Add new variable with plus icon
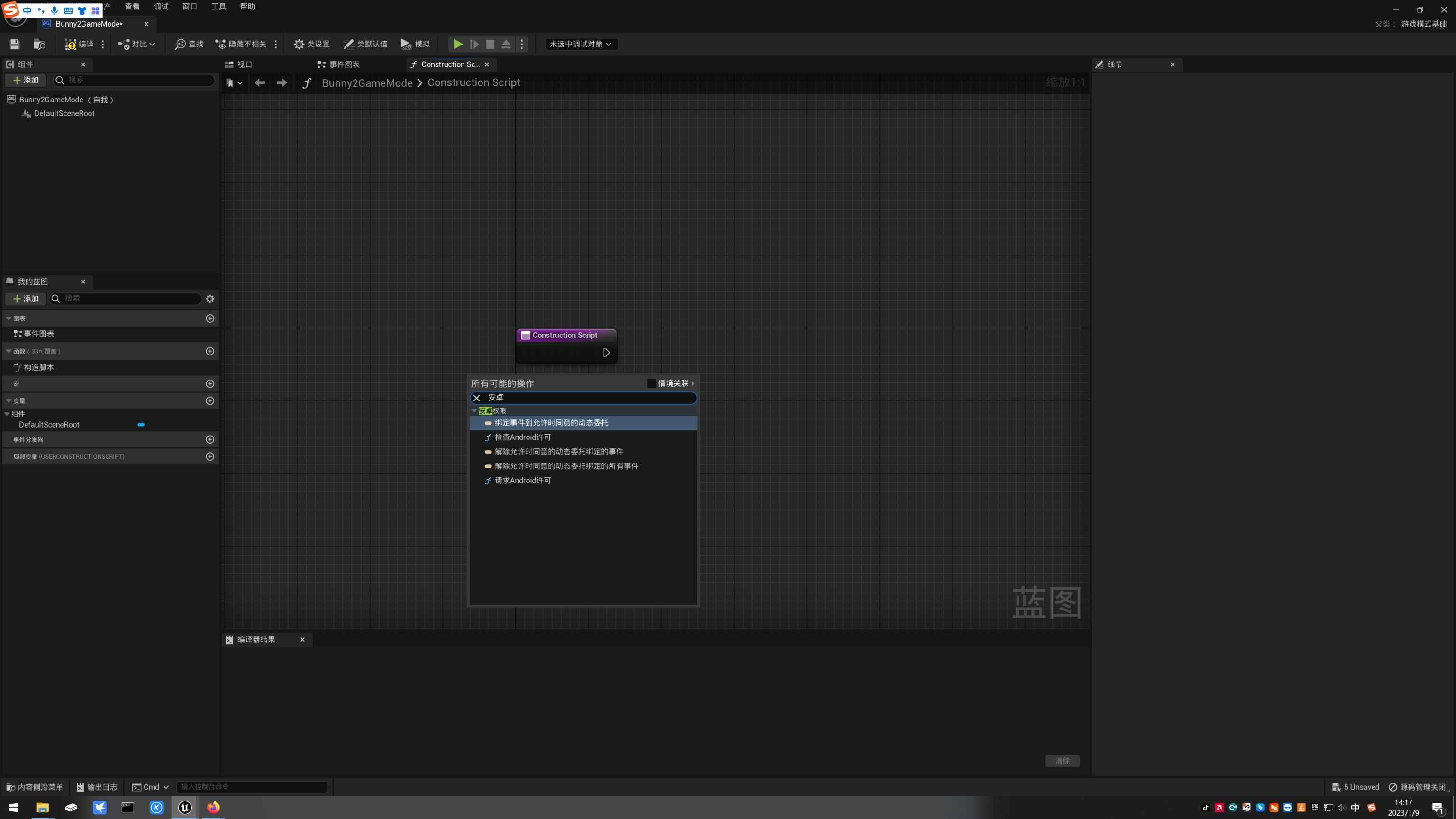 [210, 401]
